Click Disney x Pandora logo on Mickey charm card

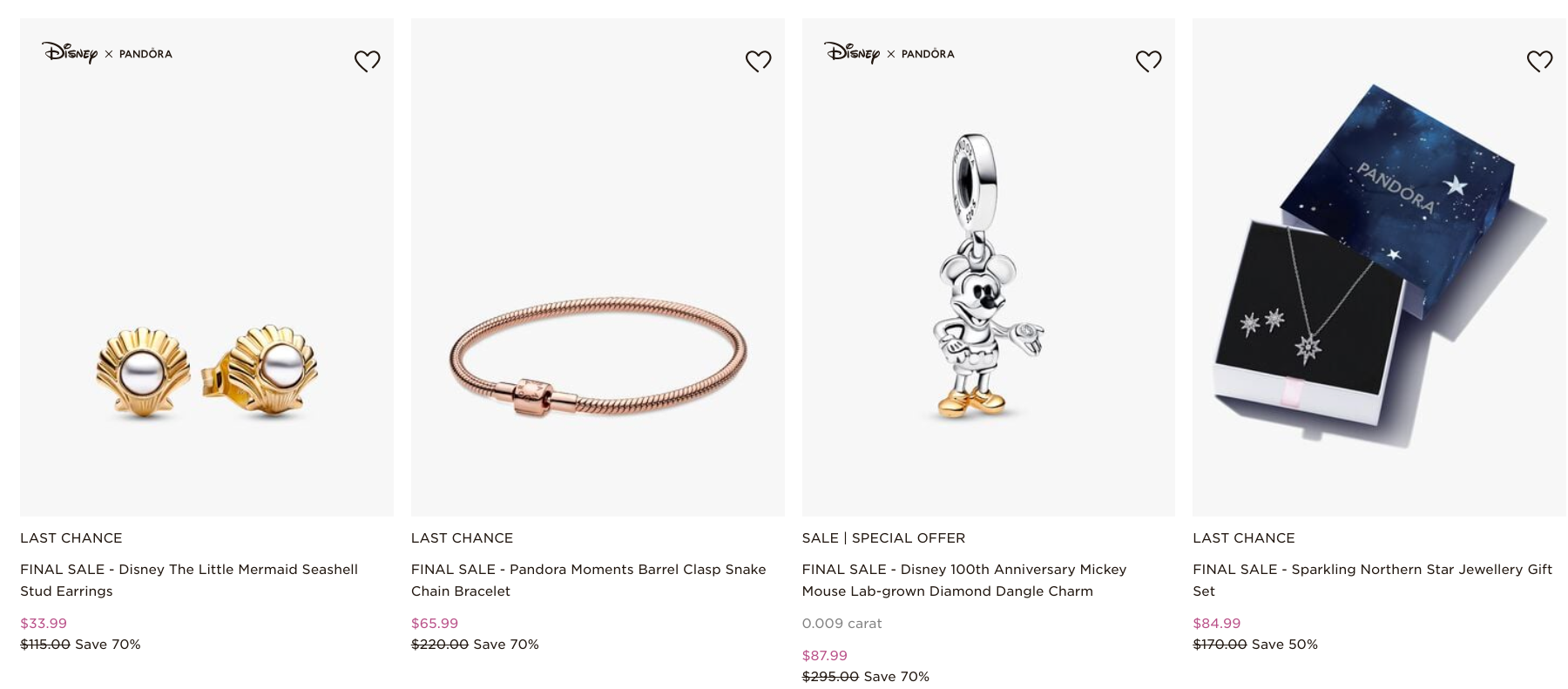(889, 53)
